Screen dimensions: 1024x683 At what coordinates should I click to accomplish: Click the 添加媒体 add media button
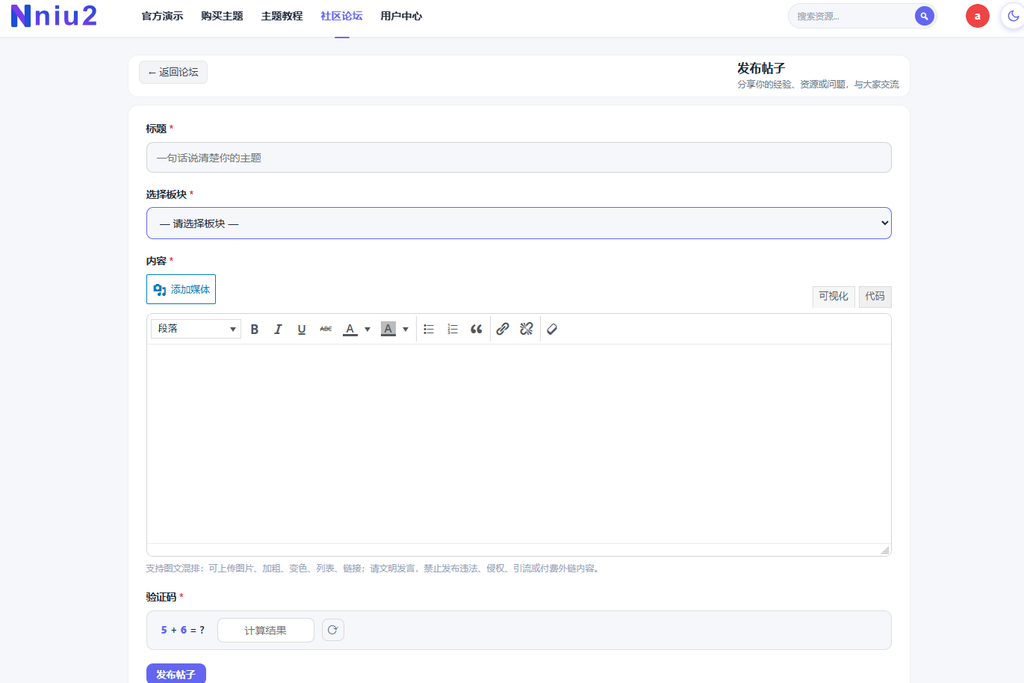pos(181,289)
